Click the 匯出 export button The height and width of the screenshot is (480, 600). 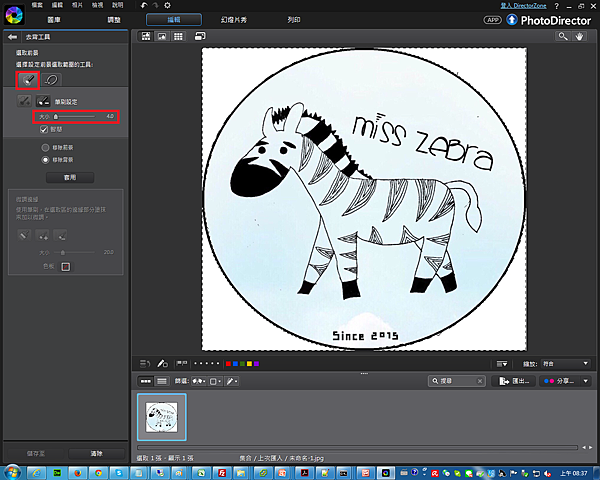(515, 381)
